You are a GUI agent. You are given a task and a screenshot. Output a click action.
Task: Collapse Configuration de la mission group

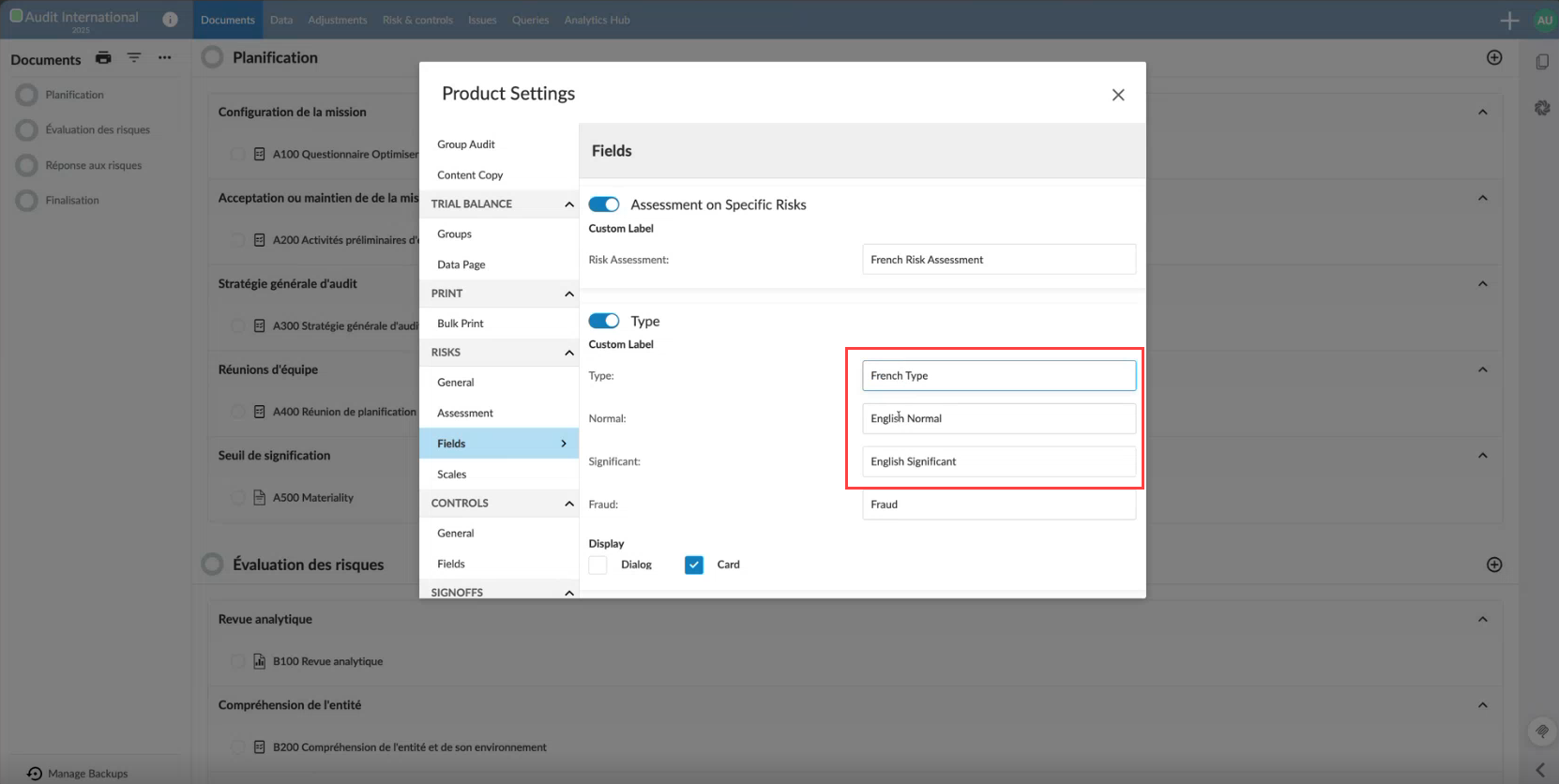[x=1483, y=113]
